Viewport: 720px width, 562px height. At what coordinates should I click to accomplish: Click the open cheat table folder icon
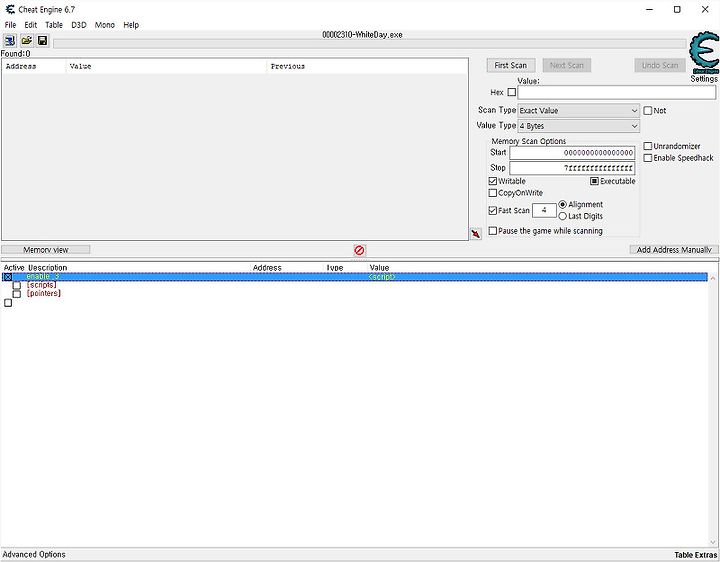(26, 41)
